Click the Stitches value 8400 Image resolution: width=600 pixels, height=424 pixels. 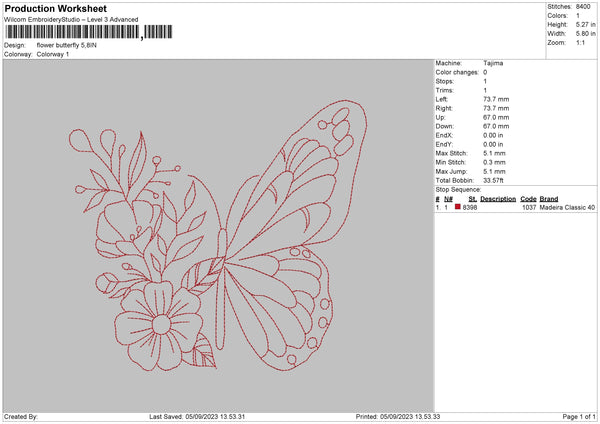[583, 7]
